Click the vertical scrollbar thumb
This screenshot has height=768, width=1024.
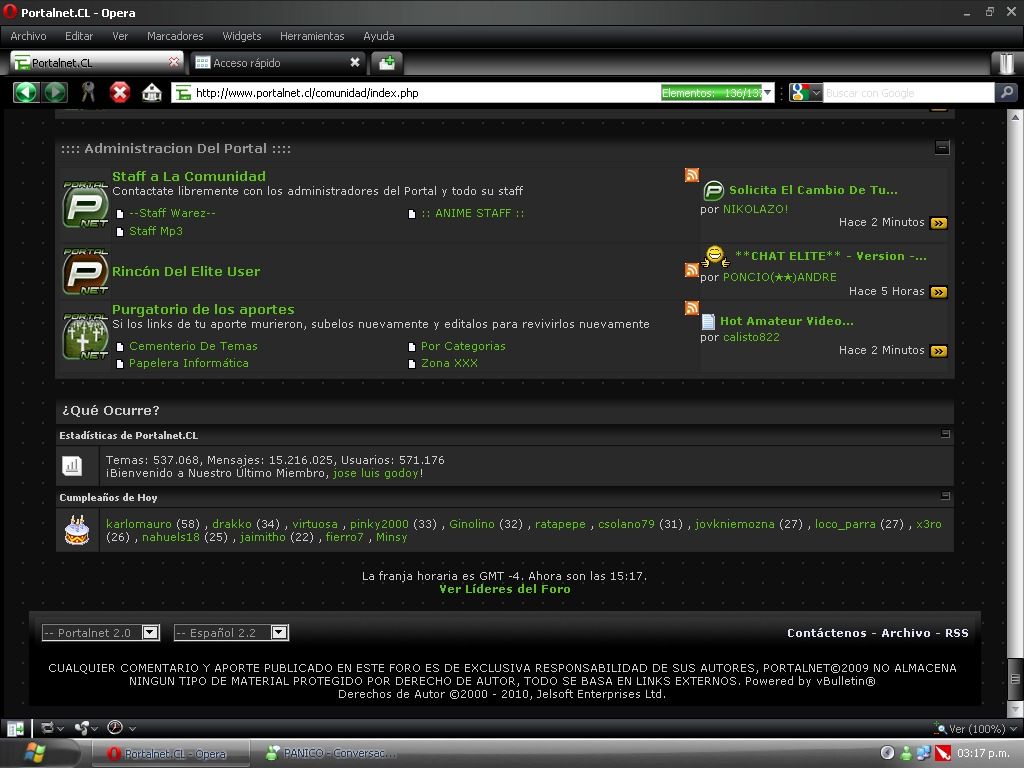(x=1015, y=679)
